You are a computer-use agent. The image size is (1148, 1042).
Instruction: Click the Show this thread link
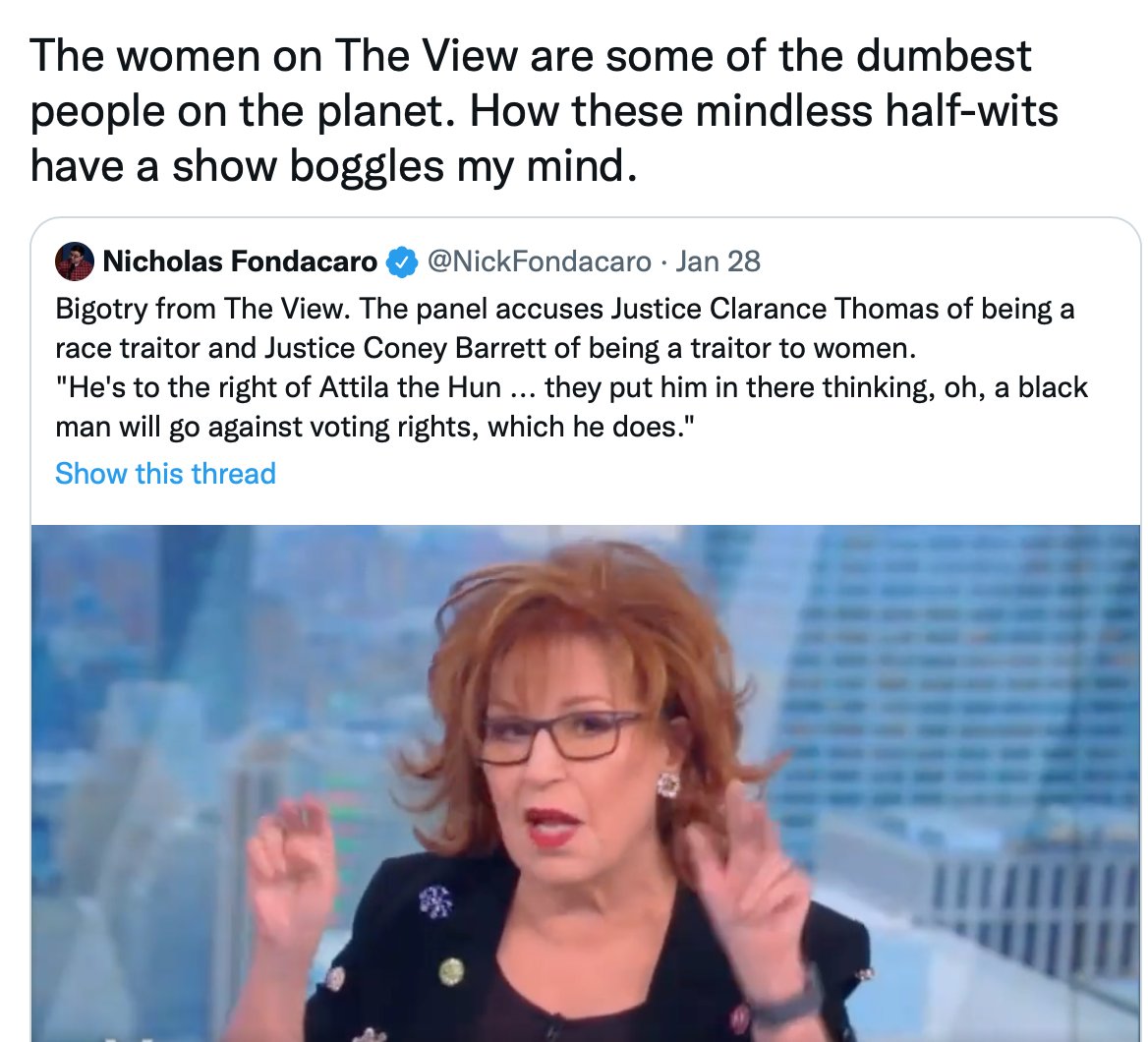tap(165, 473)
